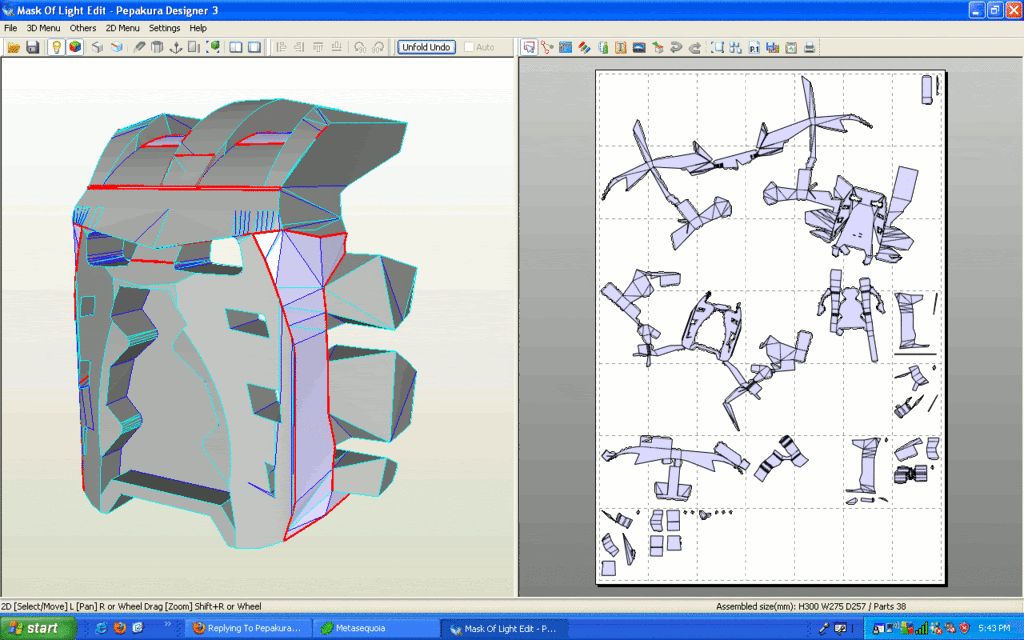Save the project with the floppy disk icon

click(x=33, y=47)
